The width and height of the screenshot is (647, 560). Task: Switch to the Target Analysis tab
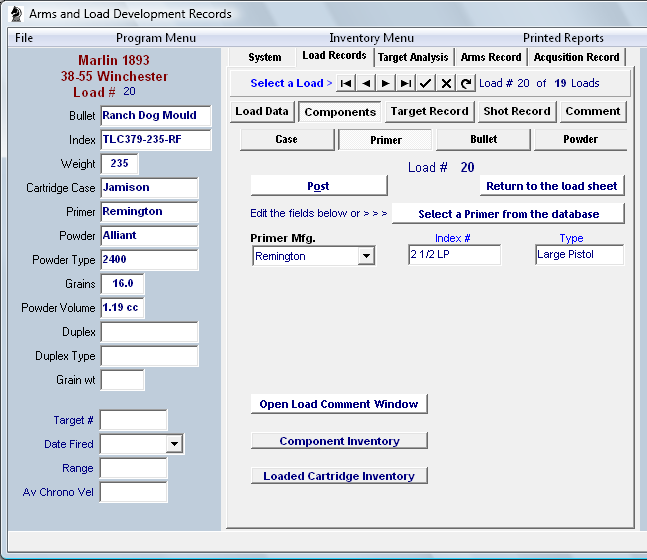click(413, 57)
